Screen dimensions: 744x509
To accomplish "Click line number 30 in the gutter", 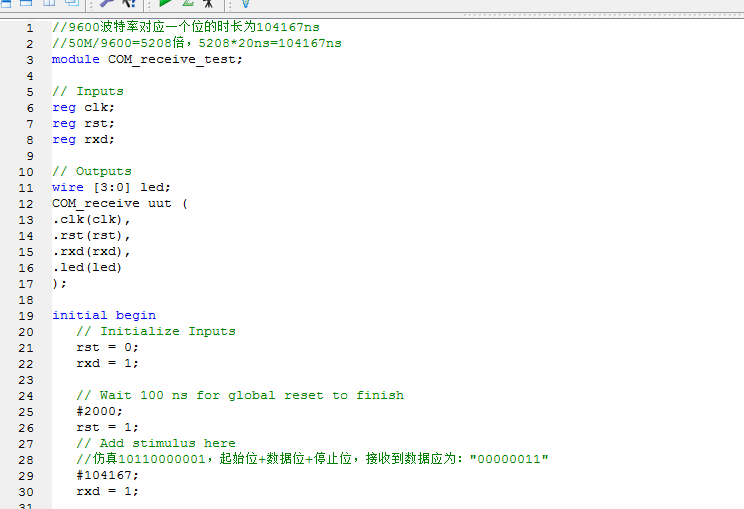I will (26, 492).
